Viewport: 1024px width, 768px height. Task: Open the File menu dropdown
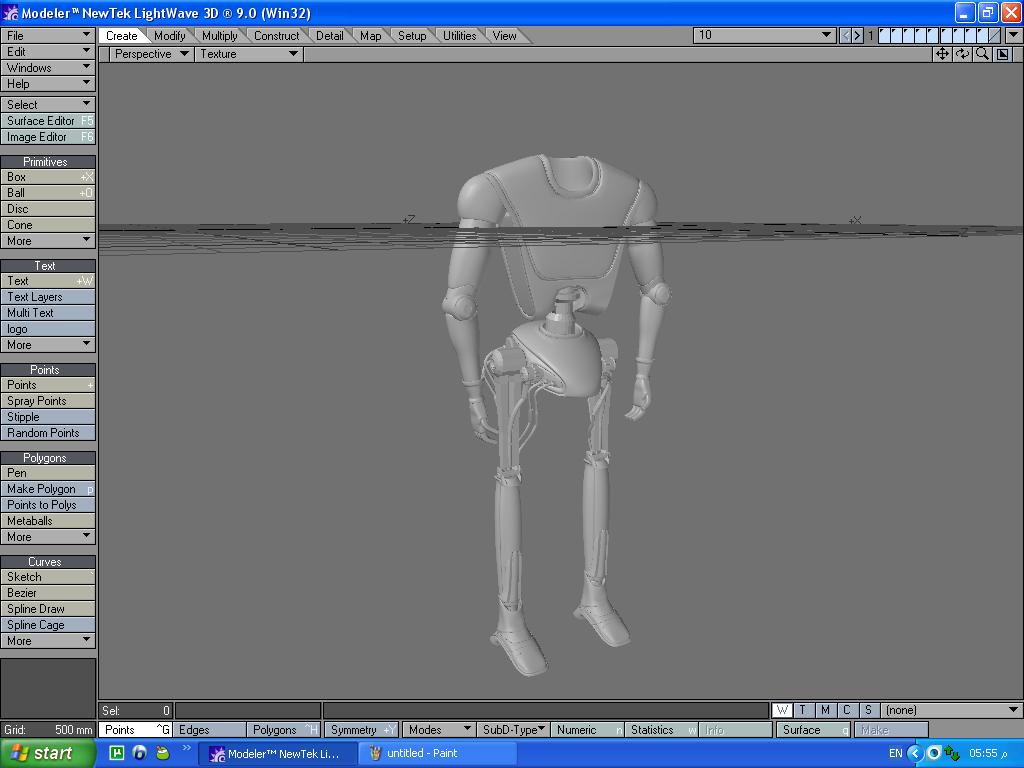click(x=48, y=35)
